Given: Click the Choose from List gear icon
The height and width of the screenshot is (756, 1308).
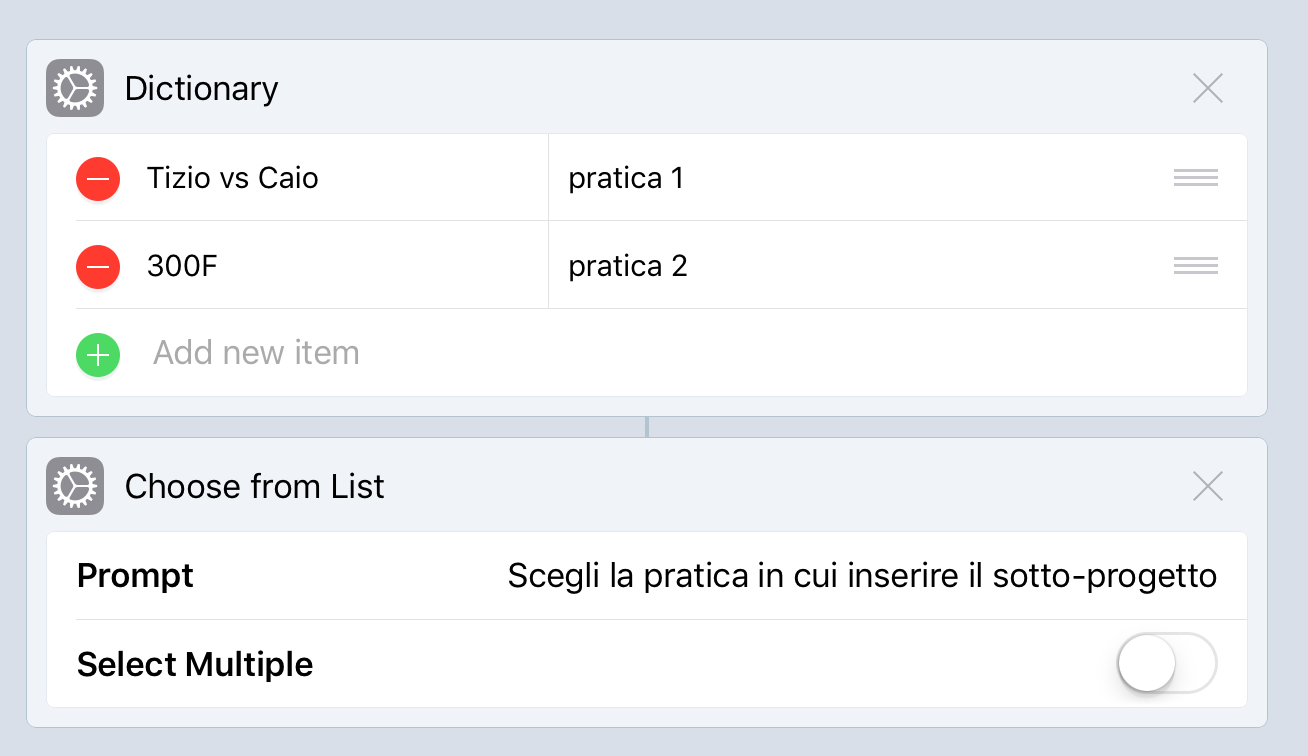Looking at the screenshot, I should [75, 486].
